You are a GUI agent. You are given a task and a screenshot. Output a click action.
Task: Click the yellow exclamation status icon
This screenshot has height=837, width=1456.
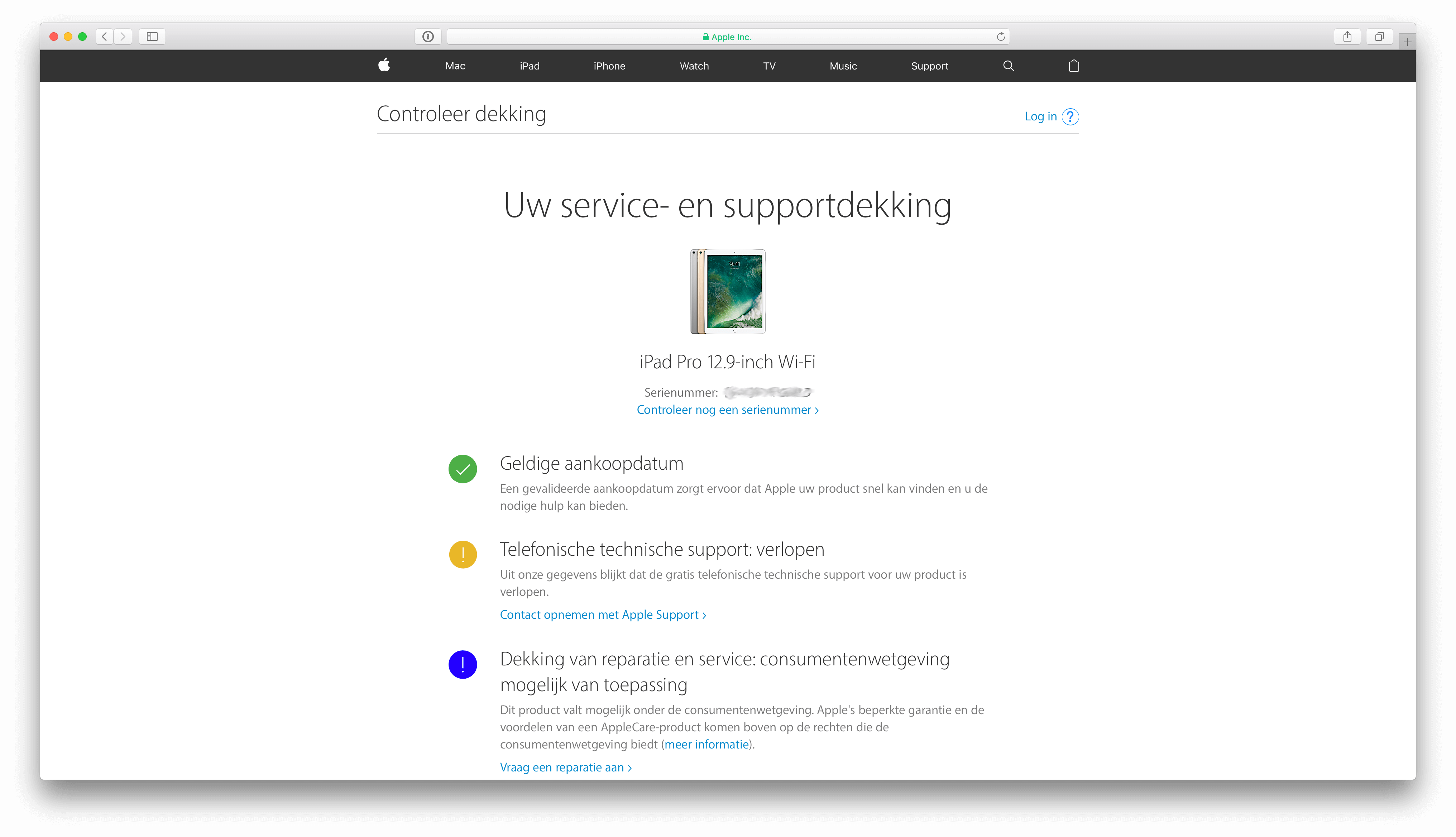tap(462, 555)
